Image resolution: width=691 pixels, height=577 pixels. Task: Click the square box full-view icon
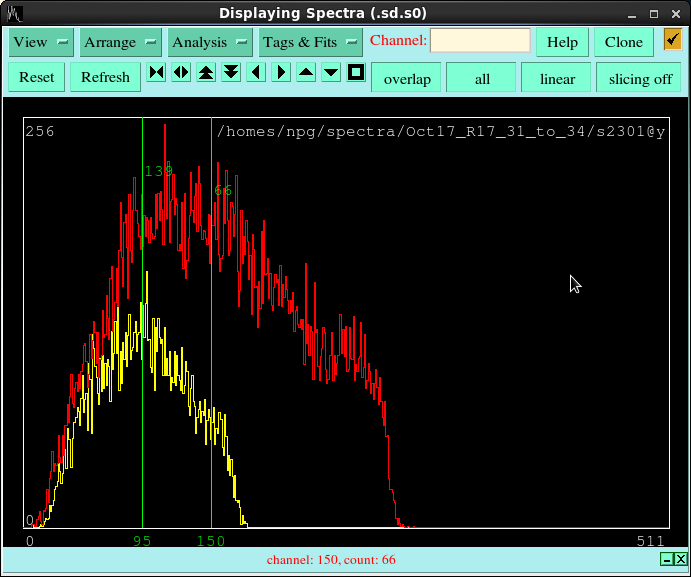pos(356,73)
